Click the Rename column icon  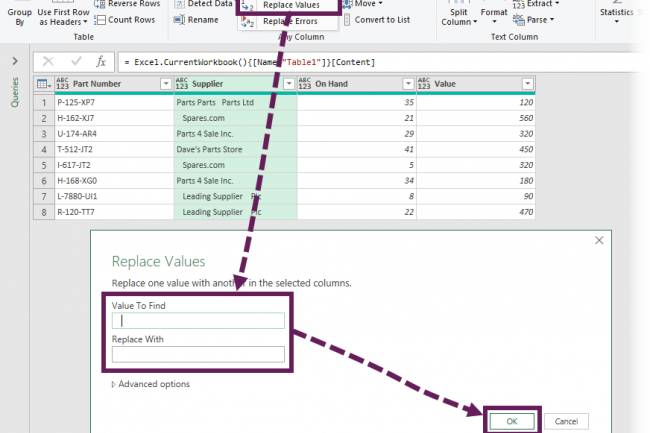tap(179, 19)
